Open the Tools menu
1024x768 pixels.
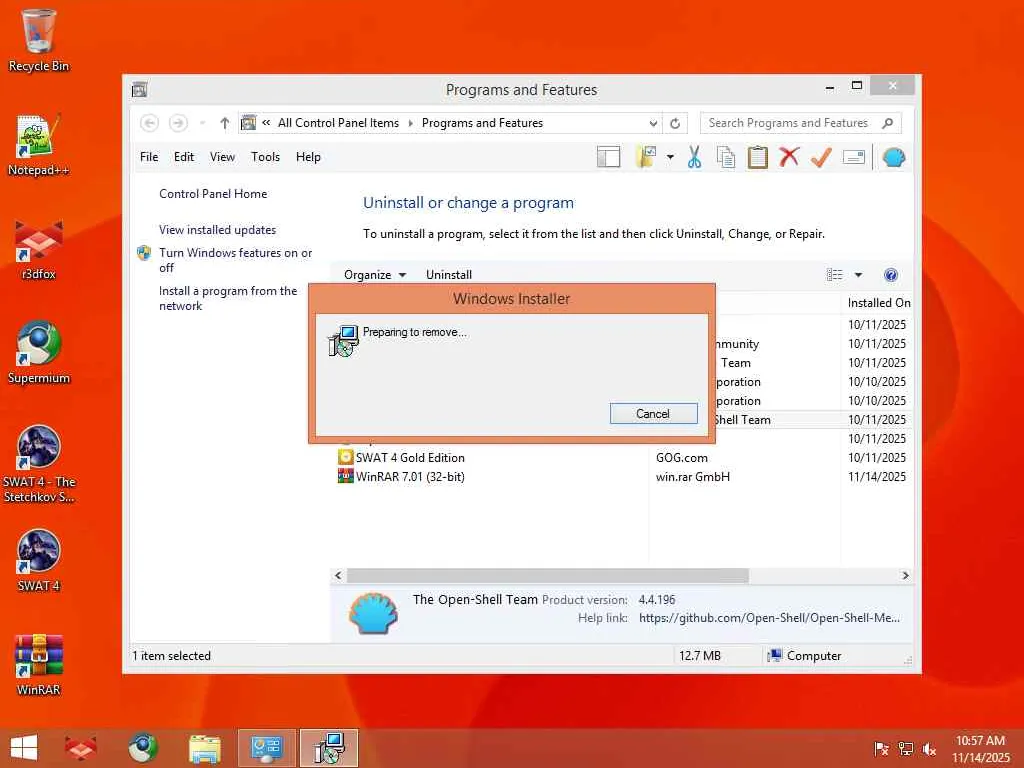click(265, 157)
